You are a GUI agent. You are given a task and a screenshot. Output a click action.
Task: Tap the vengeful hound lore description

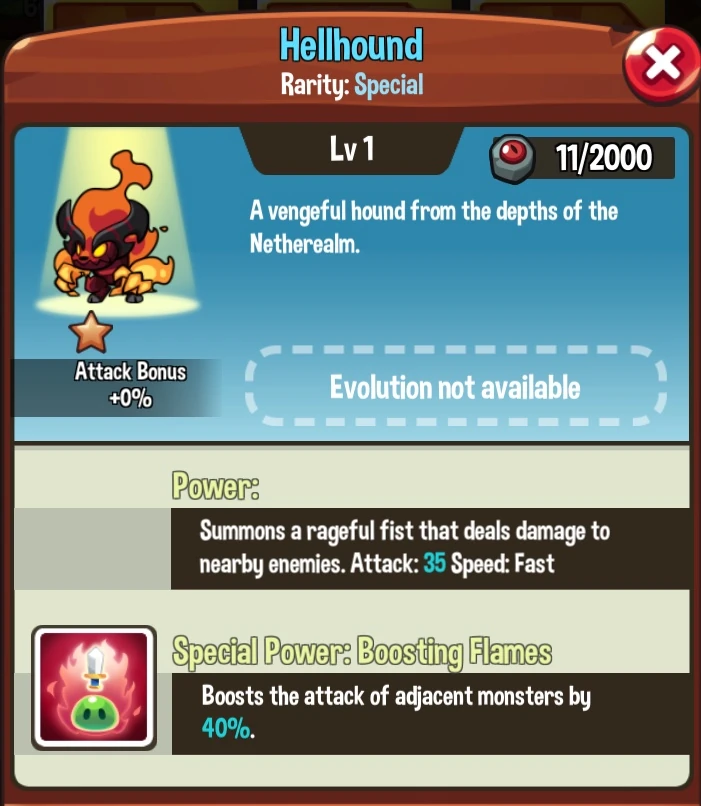(433, 227)
